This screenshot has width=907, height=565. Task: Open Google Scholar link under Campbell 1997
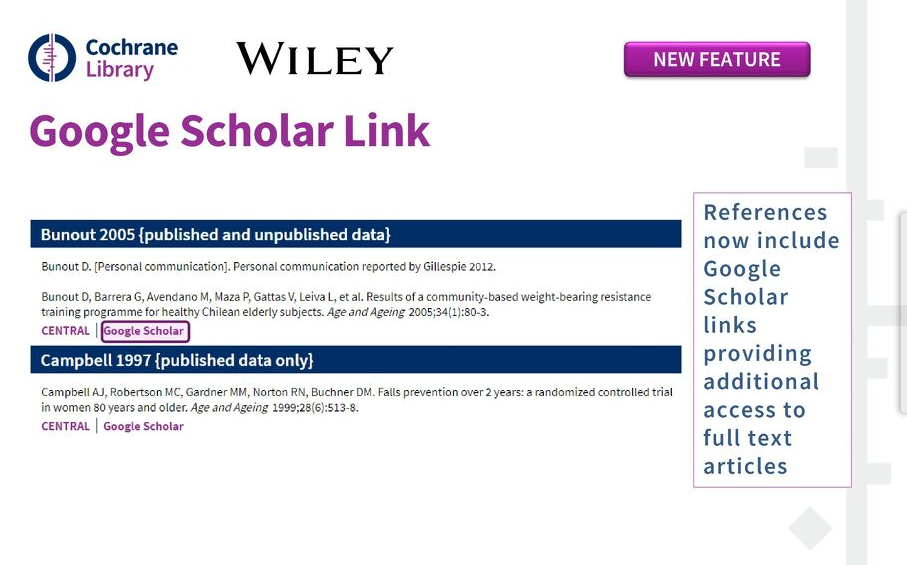[143, 426]
